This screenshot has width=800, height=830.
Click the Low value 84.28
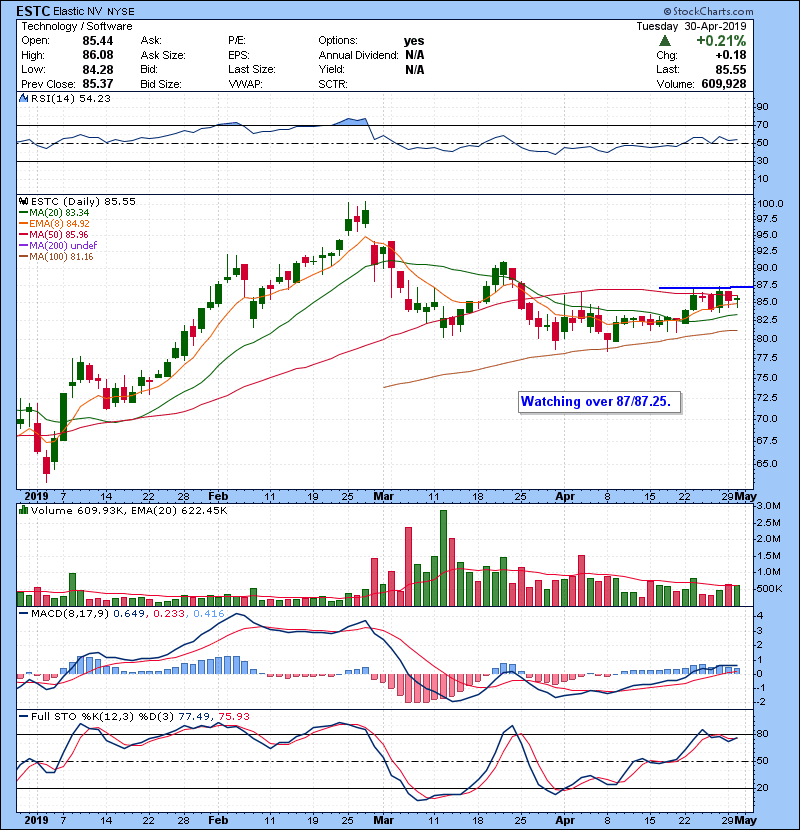point(98,69)
